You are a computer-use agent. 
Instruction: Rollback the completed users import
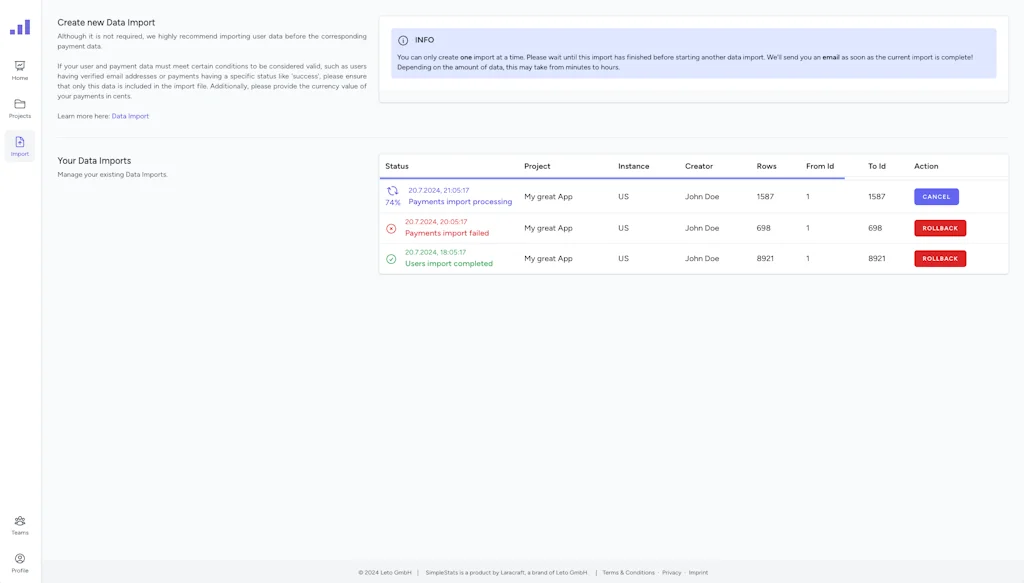click(x=939, y=258)
